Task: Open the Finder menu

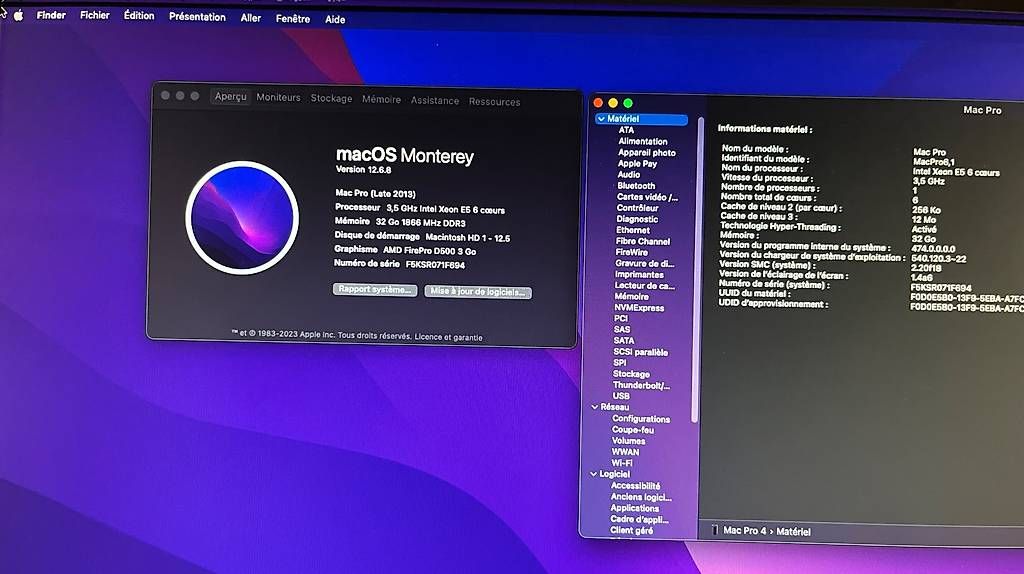Action: tap(51, 15)
